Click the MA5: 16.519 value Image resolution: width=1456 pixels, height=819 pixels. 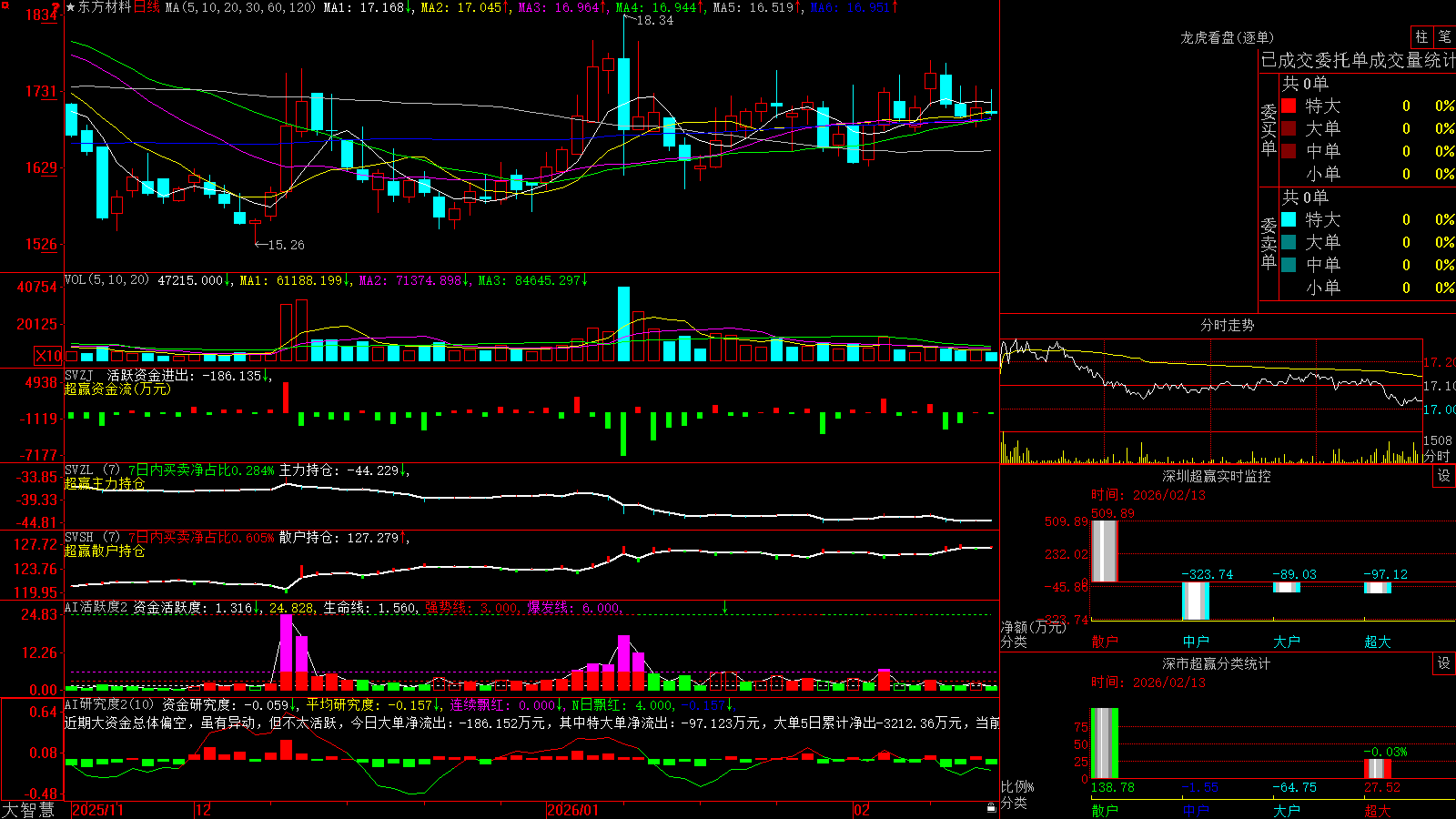tap(756, 7)
